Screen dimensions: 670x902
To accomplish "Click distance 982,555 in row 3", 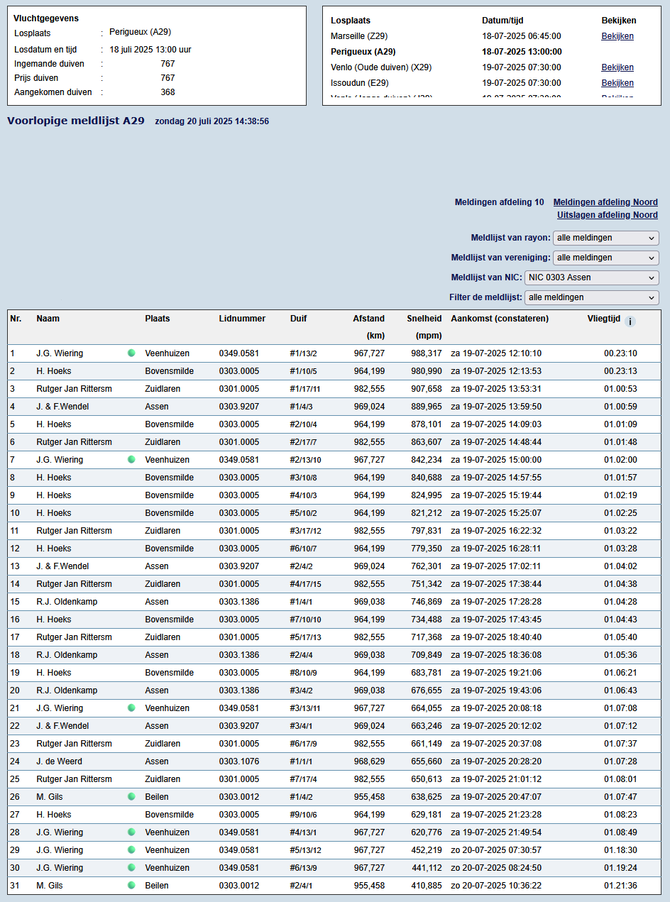I will [369, 389].
